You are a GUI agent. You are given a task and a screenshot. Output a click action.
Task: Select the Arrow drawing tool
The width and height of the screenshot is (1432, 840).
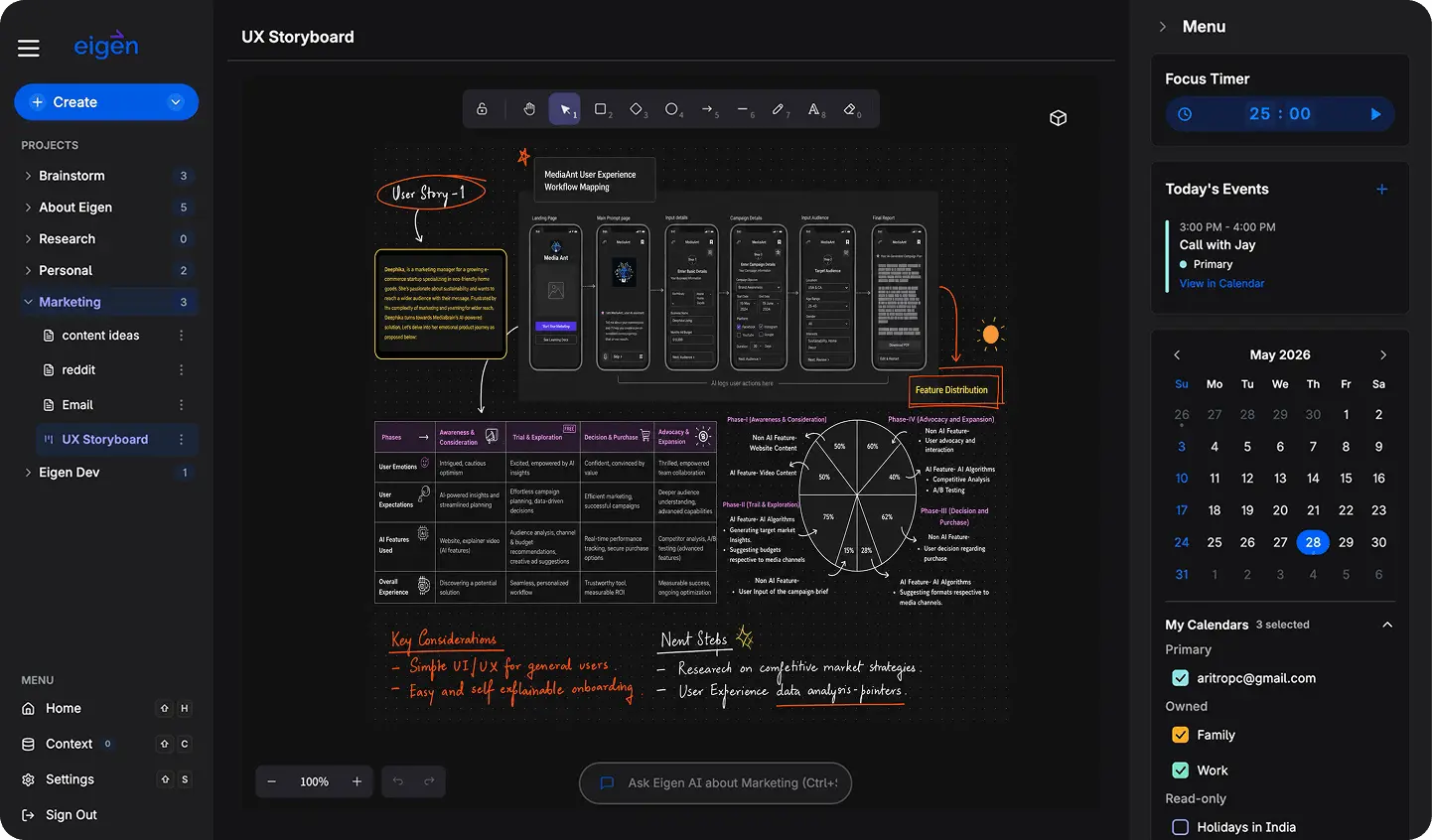(708, 109)
